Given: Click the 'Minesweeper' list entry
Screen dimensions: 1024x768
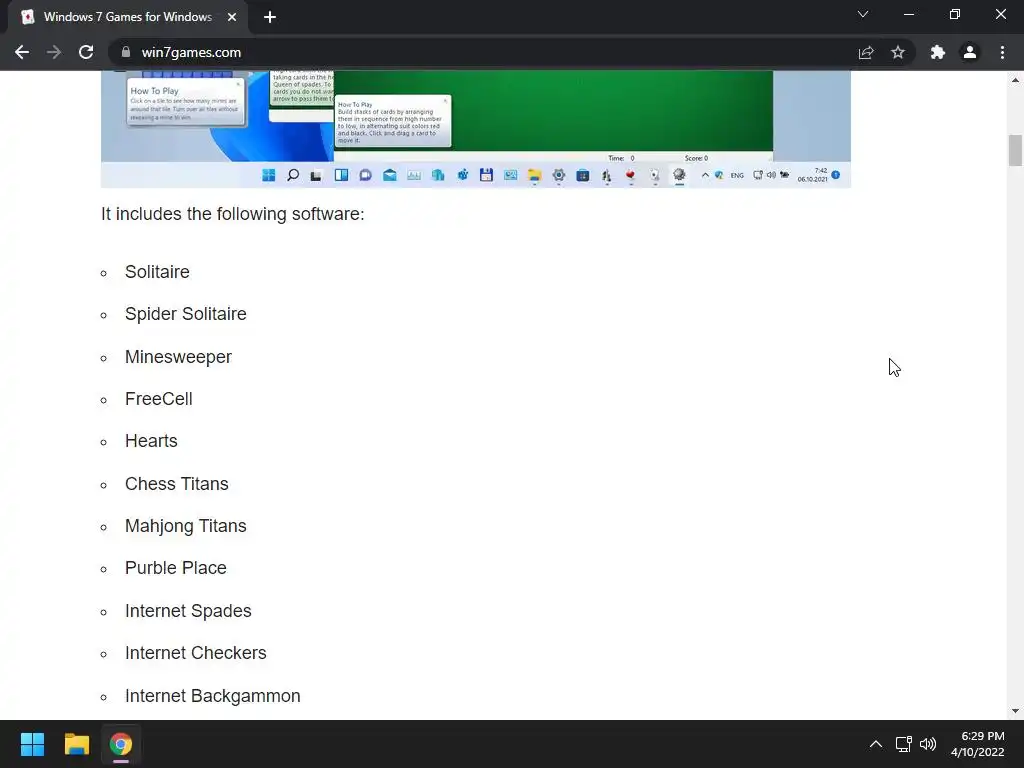Looking at the screenshot, I should [178, 357].
